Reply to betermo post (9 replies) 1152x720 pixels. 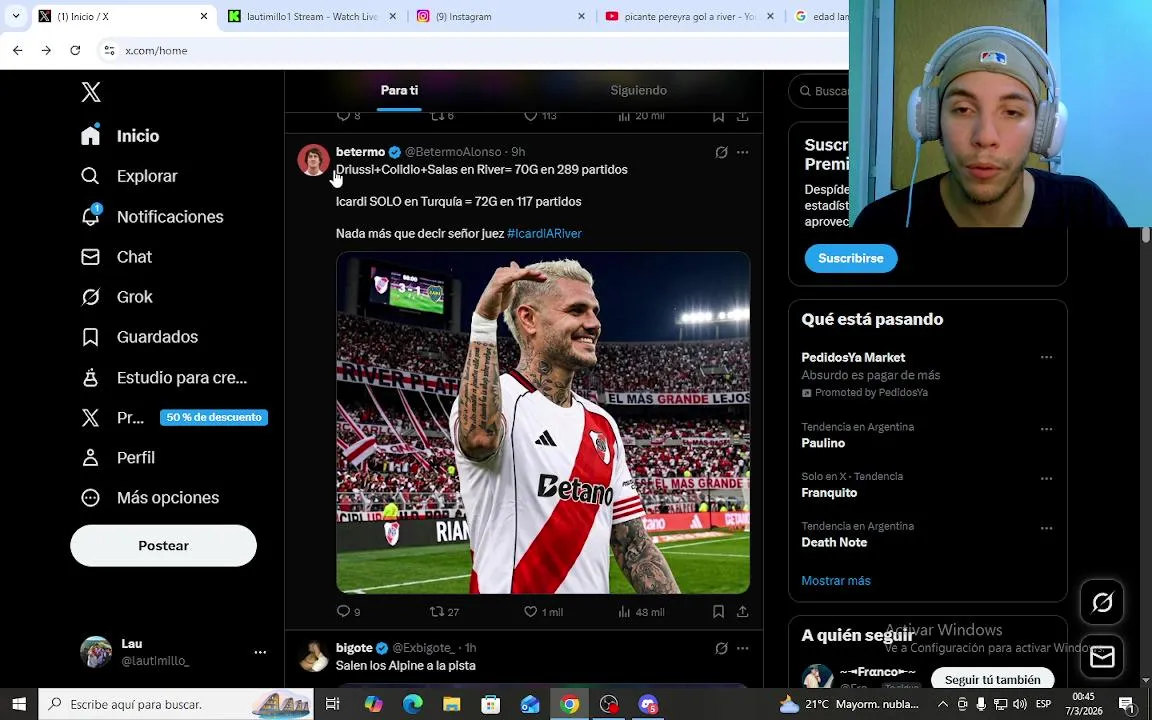[x=348, y=611]
